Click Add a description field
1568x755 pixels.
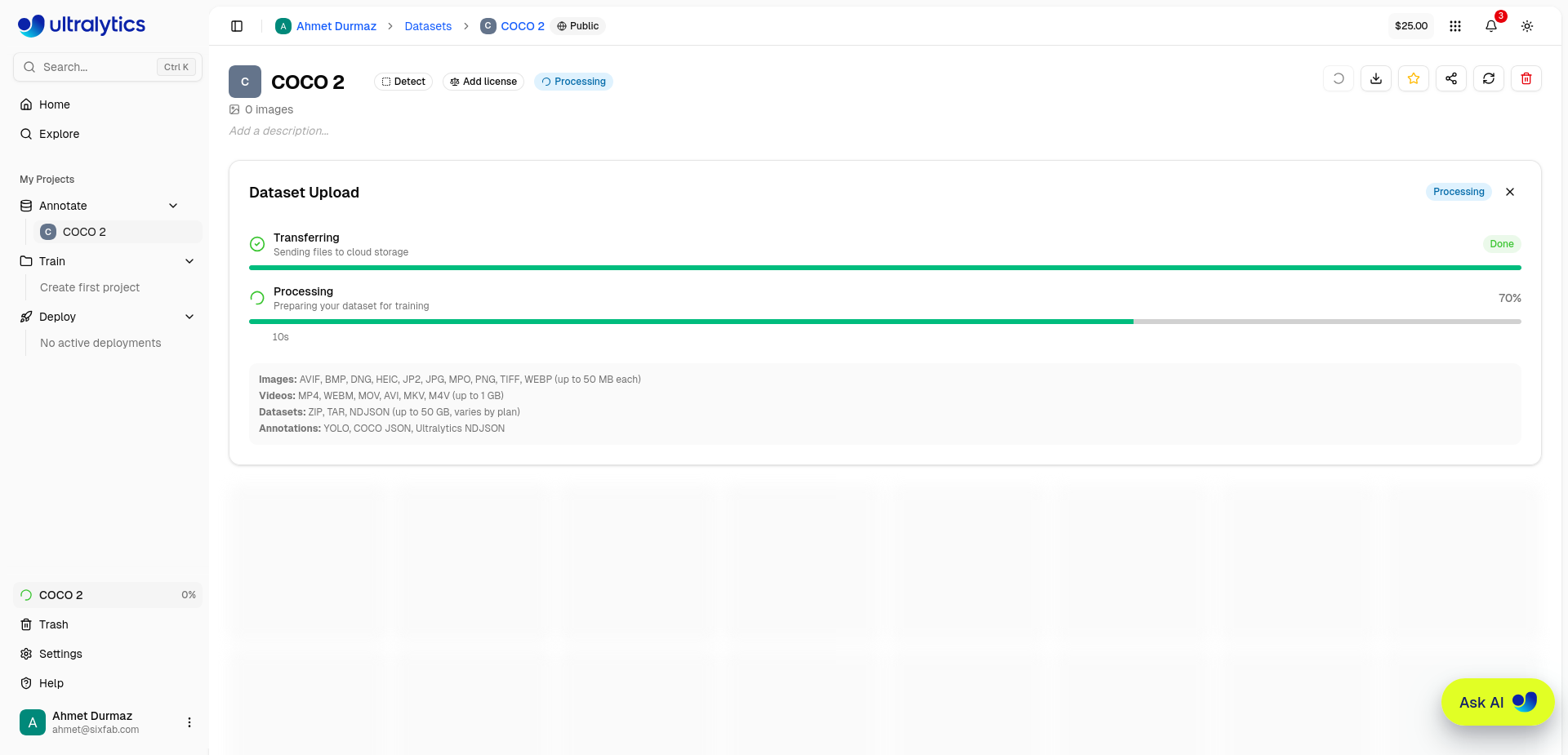coord(279,131)
